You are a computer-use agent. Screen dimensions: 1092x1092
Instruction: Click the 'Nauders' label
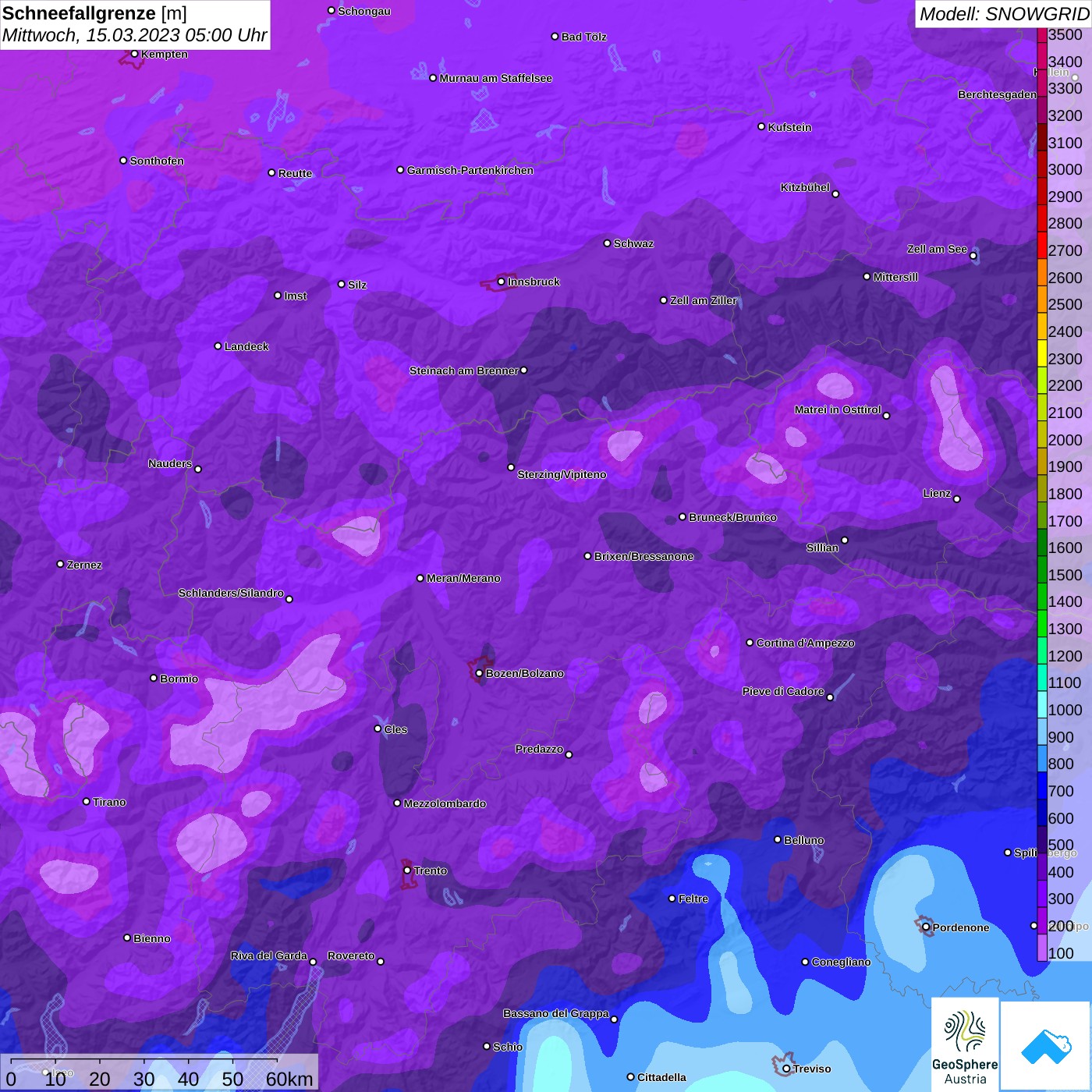click(x=170, y=463)
